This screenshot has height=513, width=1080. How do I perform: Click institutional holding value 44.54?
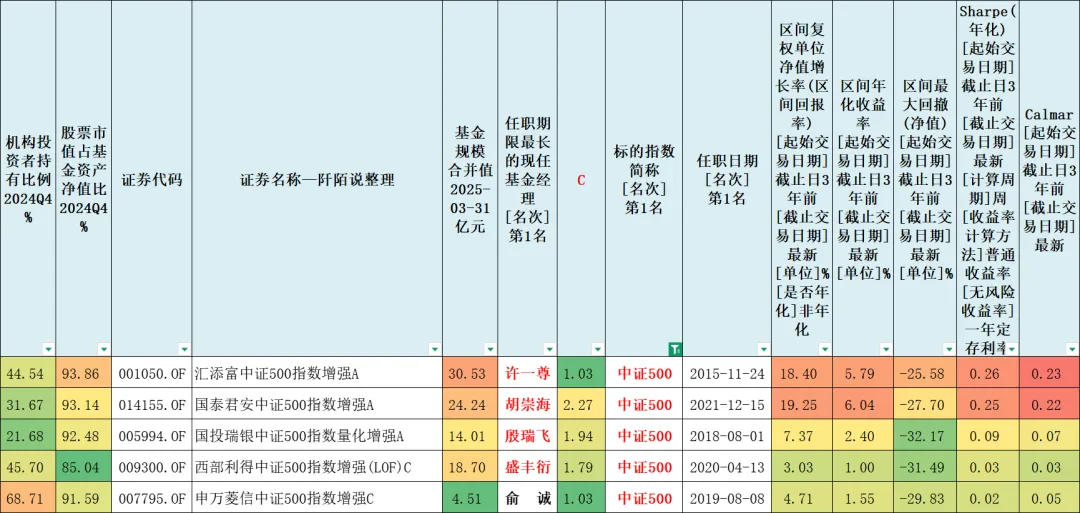point(28,373)
